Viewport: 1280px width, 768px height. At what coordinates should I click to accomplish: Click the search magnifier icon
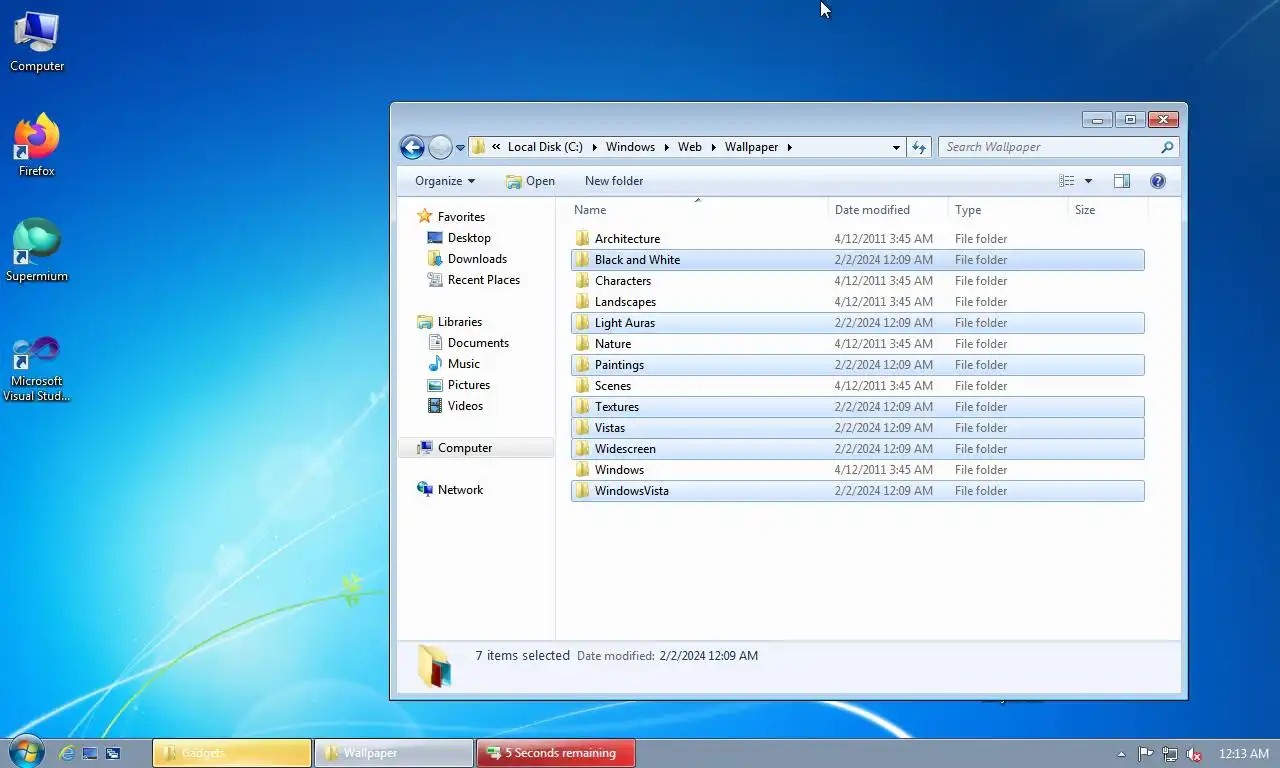(x=1167, y=147)
